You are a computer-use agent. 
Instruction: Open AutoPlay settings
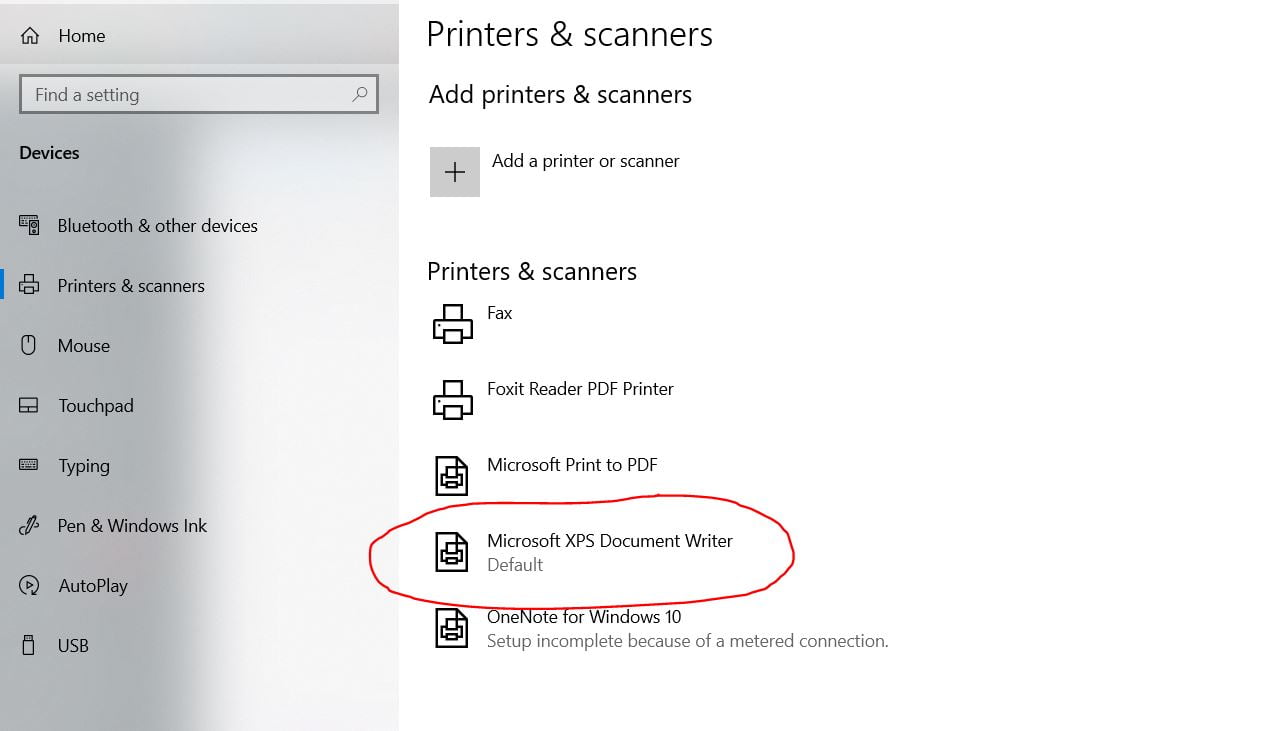pyautogui.click(x=93, y=586)
